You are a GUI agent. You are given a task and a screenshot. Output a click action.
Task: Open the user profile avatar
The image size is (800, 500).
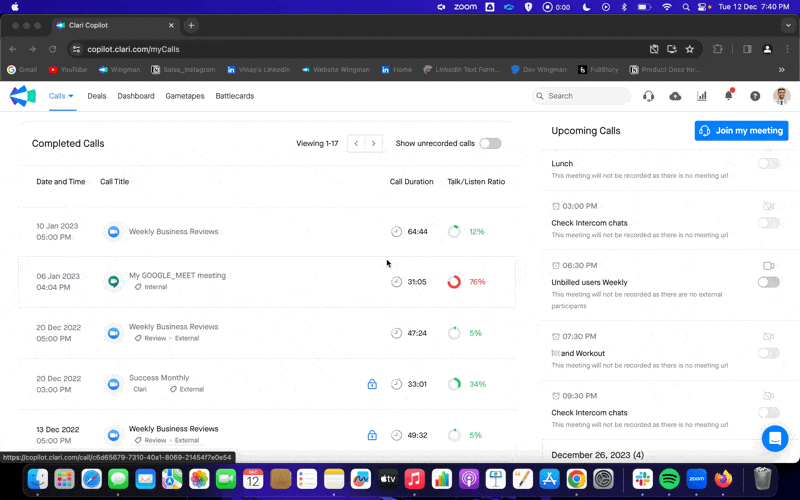pyautogui.click(x=782, y=96)
